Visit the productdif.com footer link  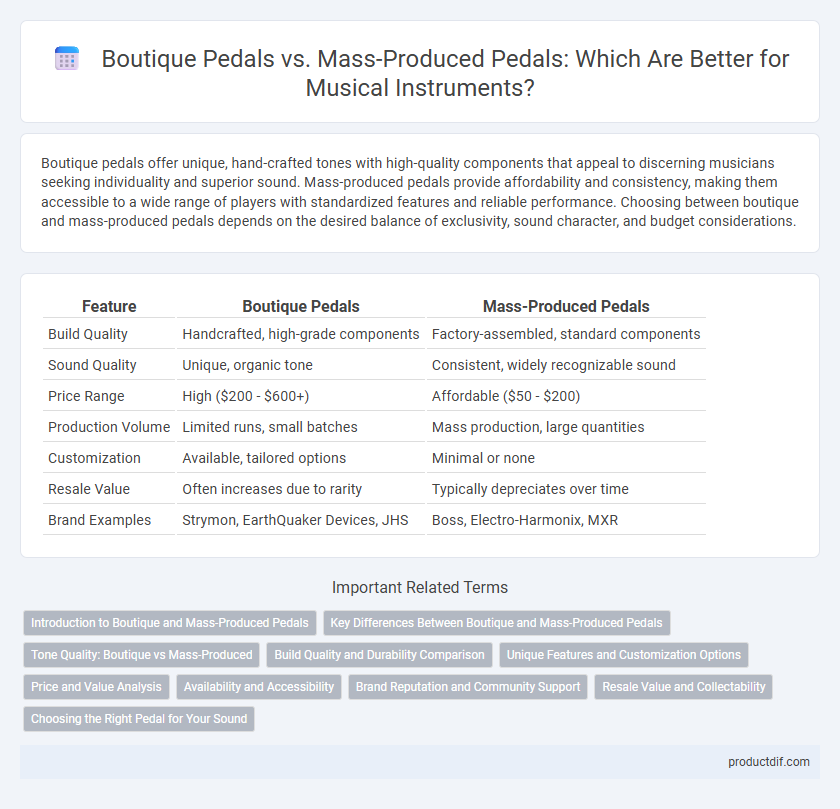769,762
